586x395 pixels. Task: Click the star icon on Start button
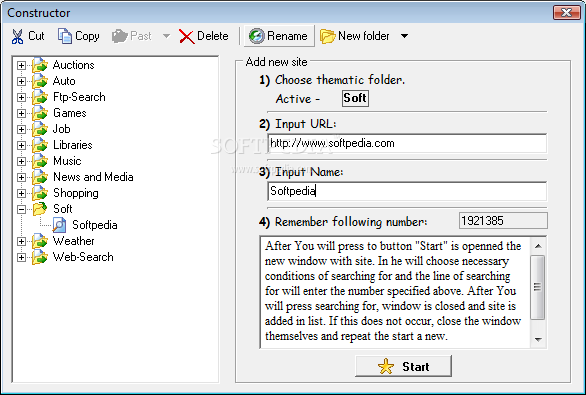386,366
